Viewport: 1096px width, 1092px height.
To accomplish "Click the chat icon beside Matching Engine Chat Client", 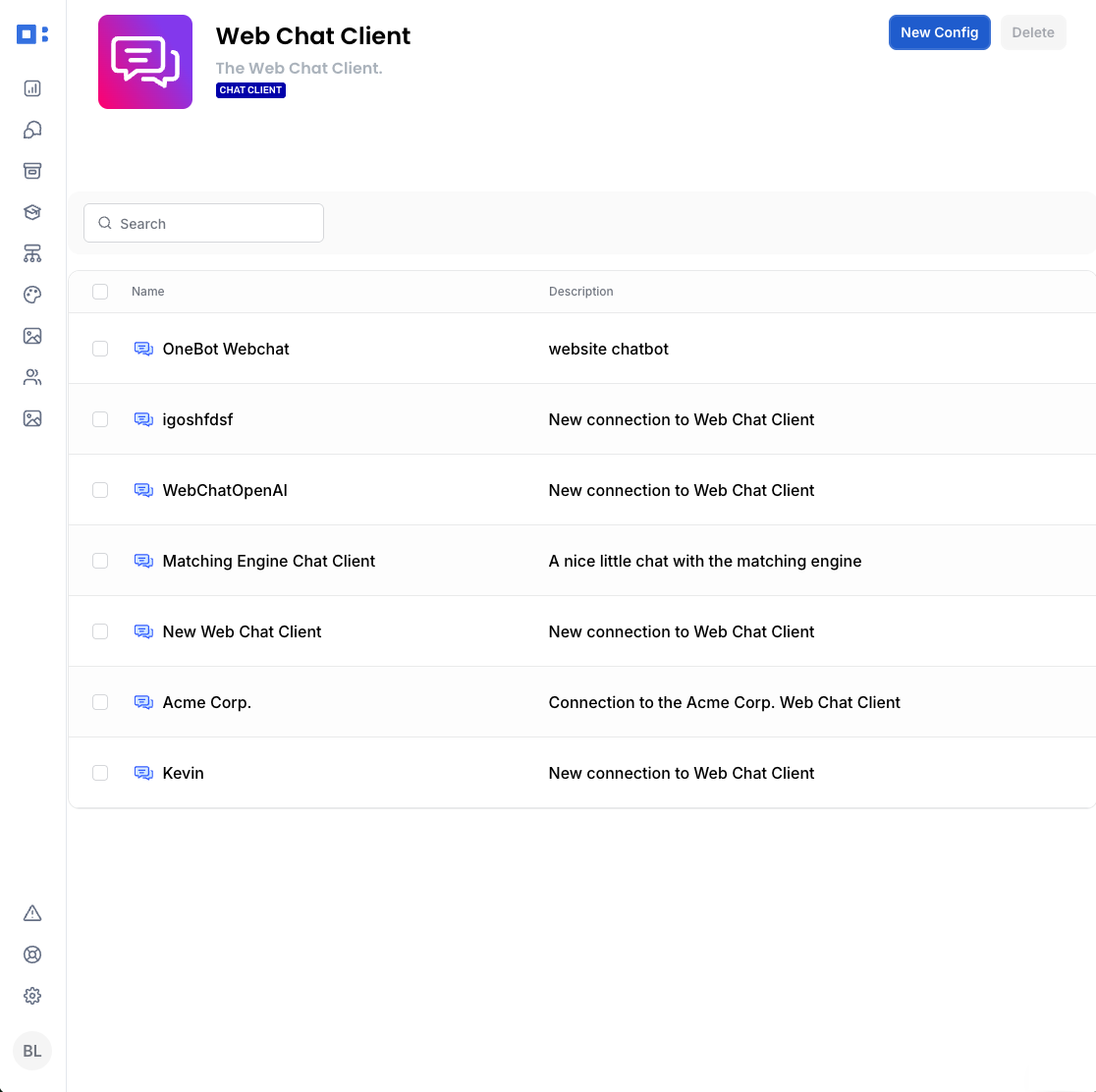I will point(143,561).
